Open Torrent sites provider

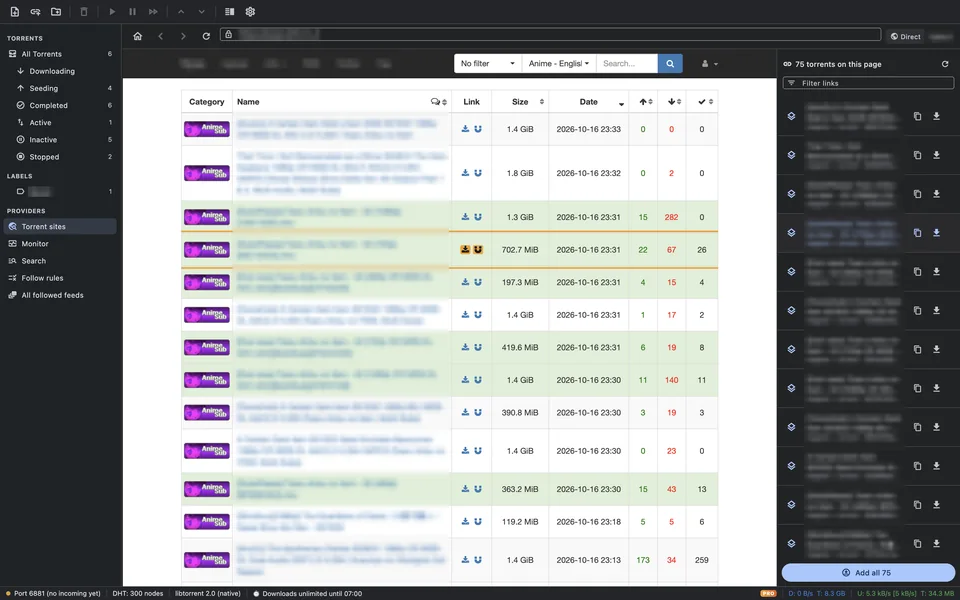[x=61, y=227]
